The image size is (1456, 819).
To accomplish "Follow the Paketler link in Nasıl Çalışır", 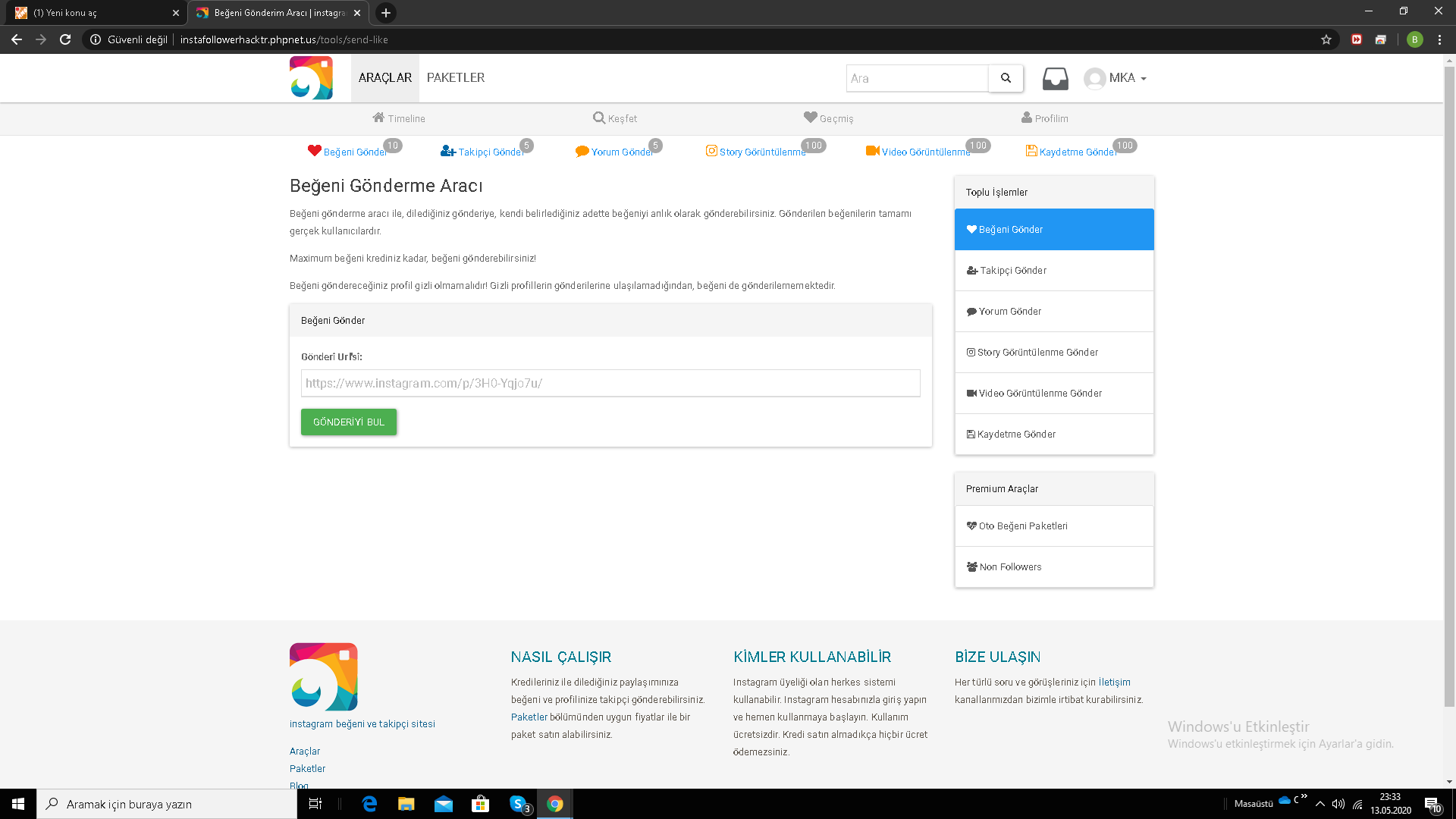I will (x=529, y=717).
